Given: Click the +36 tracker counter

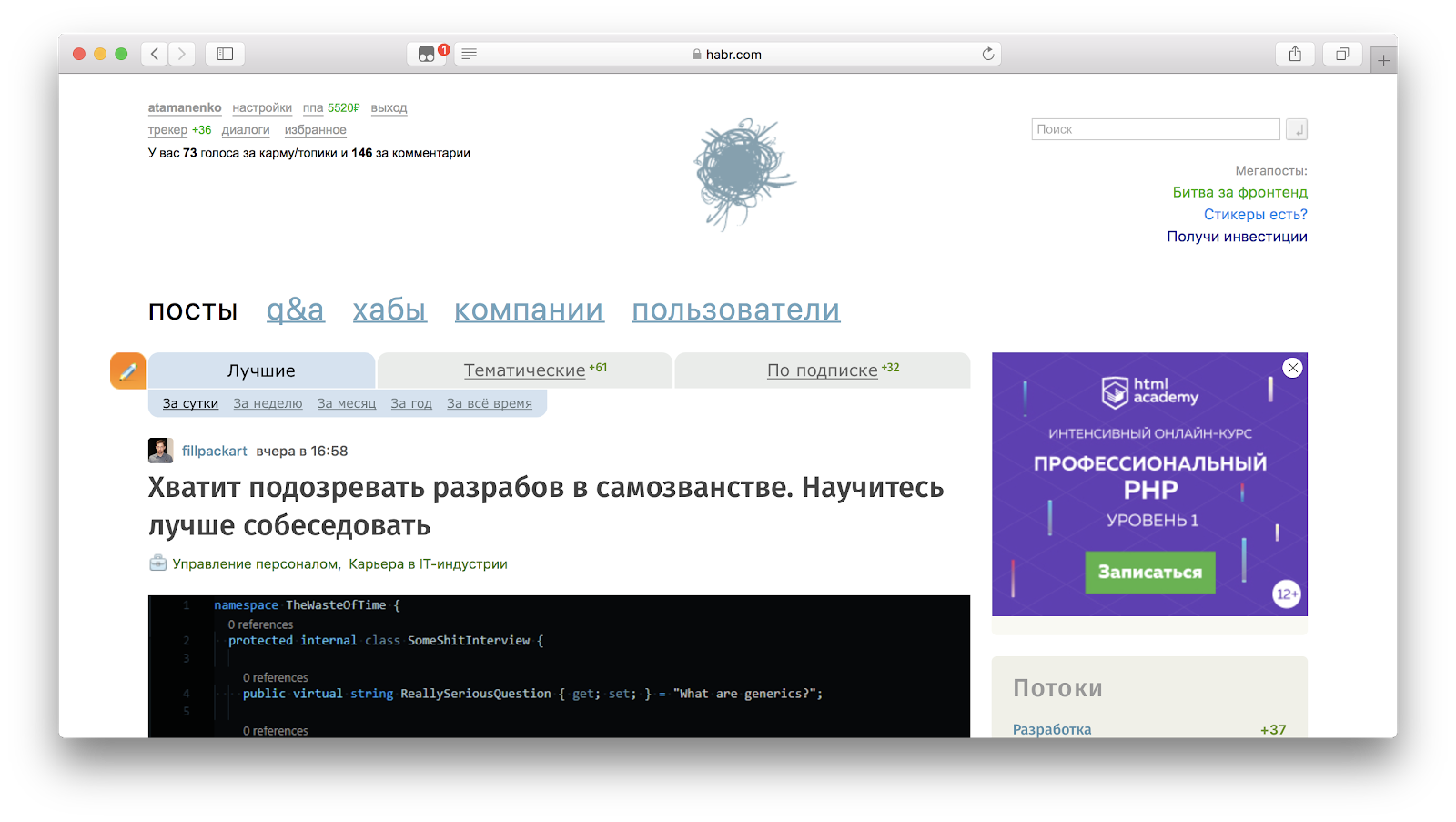Looking at the screenshot, I should coord(201,130).
